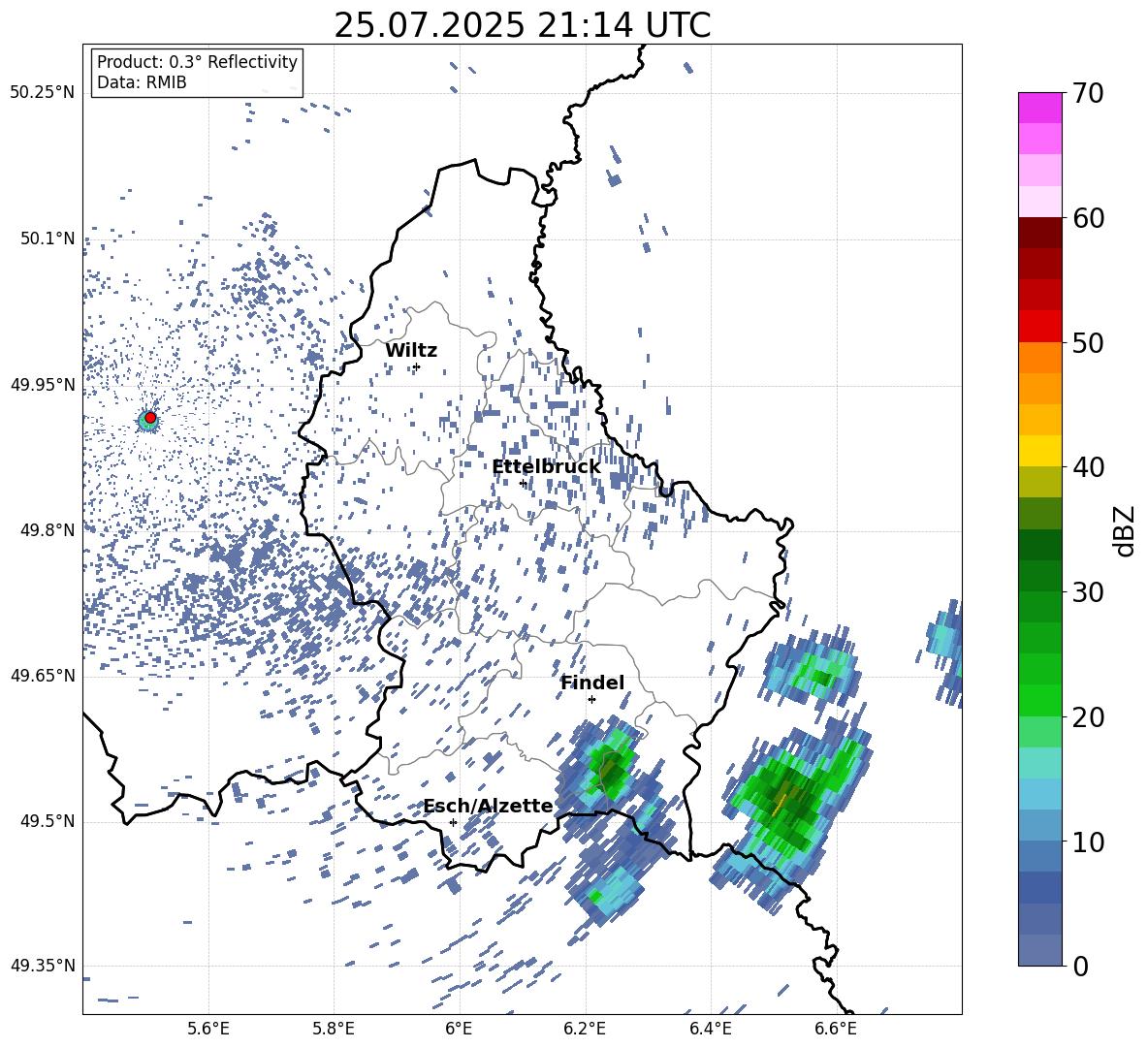Click the 49.65°N latitude label

tap(43, 676)
